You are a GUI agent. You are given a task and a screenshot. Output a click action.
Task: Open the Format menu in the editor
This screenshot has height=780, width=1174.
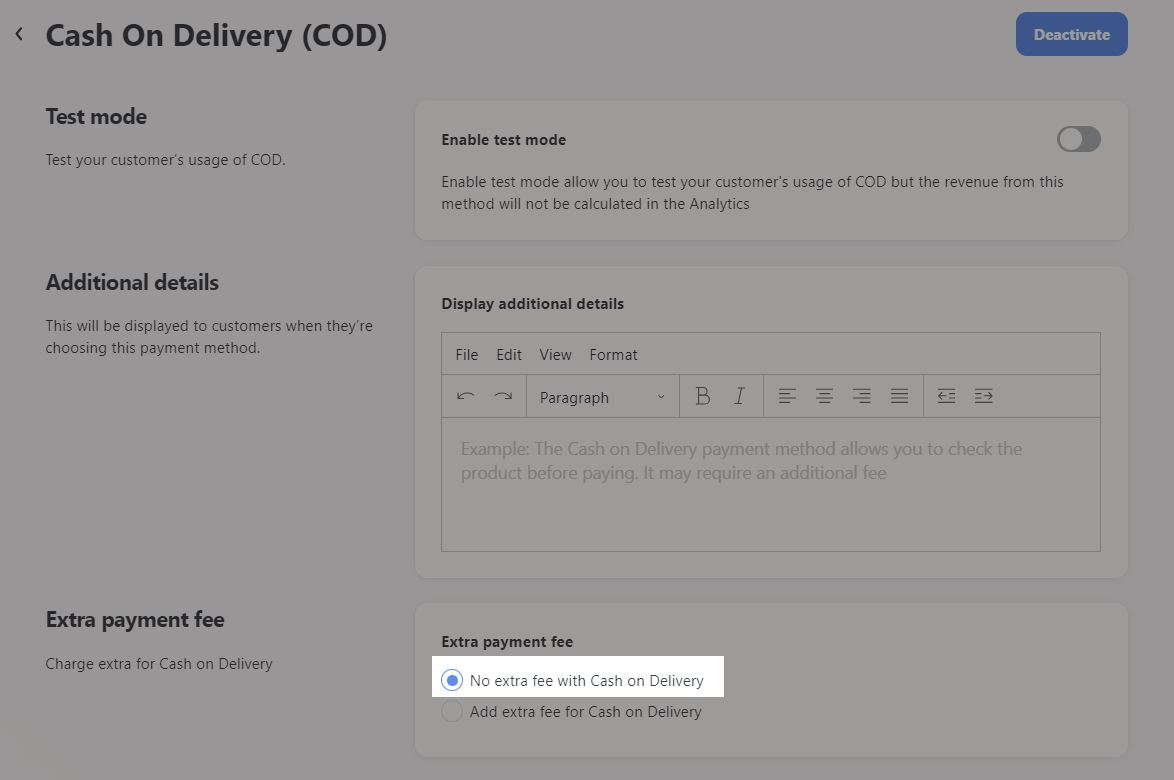613,355
